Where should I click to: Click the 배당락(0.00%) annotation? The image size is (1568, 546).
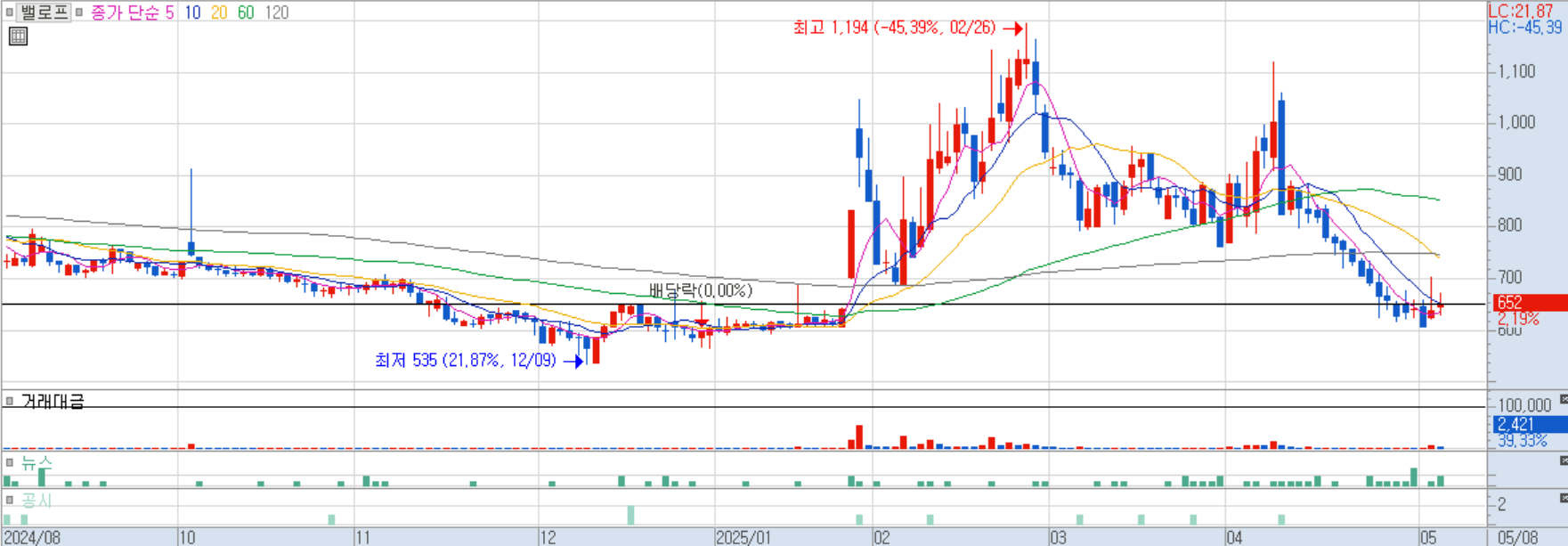[701, 290]
